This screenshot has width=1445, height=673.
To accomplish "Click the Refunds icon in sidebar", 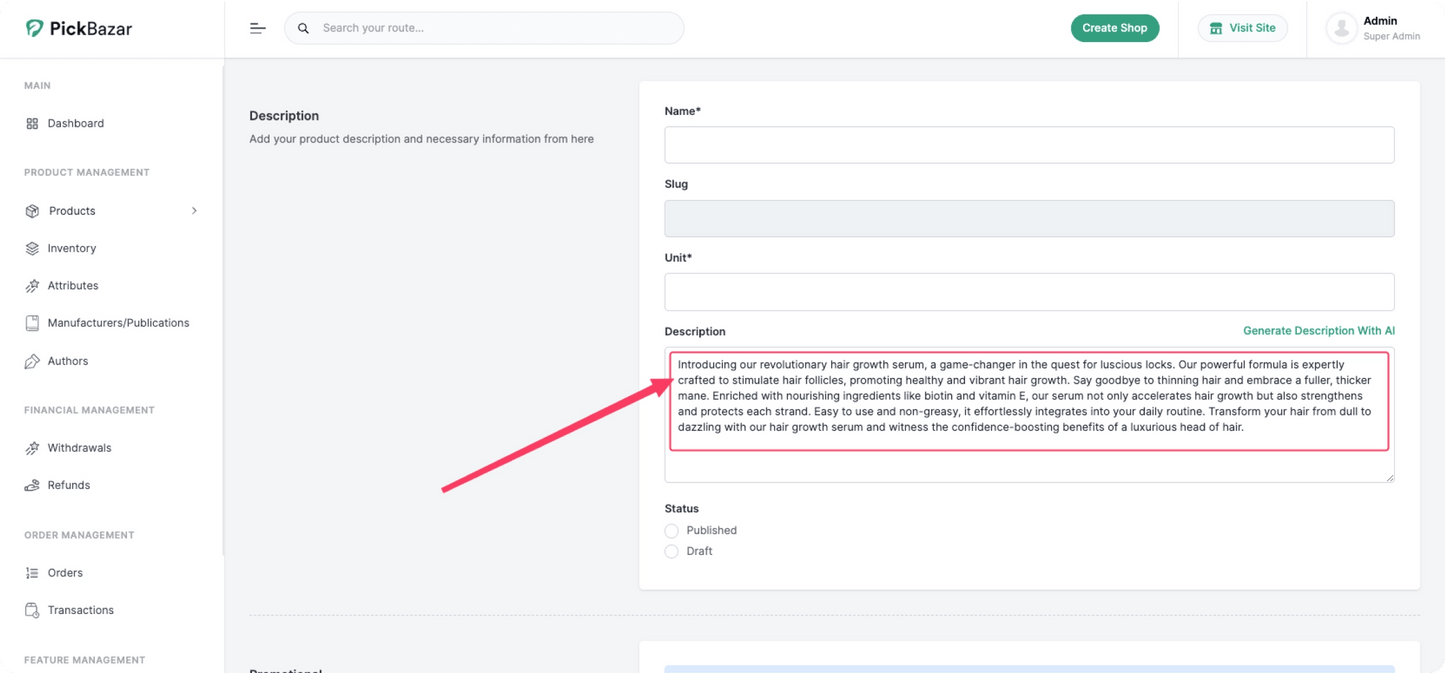I will click(32, 485).
